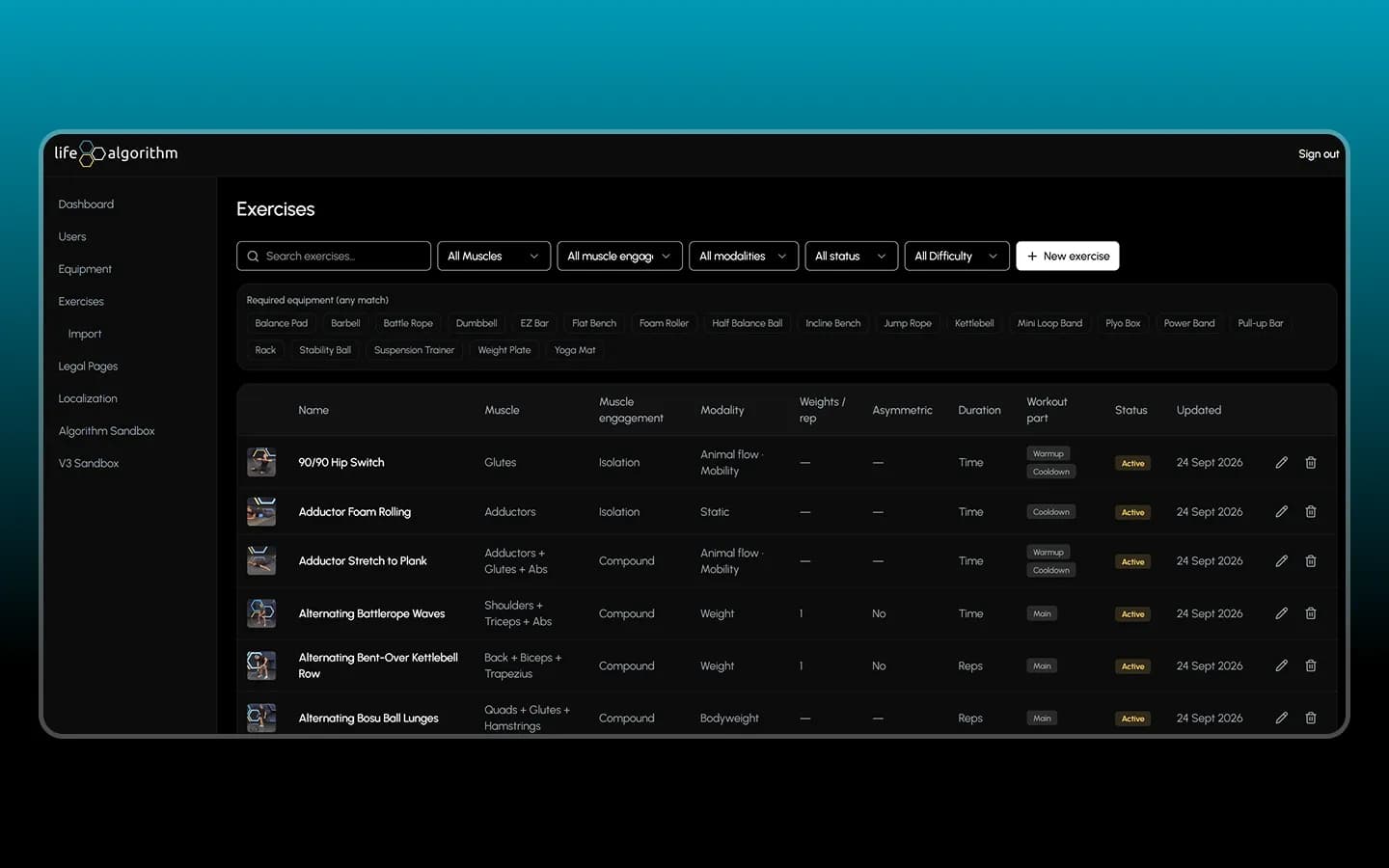Image resolution: width=1389 pixels, height=868 pixels.
Task: Click the life algorithm logo
Action: point(116,153)
